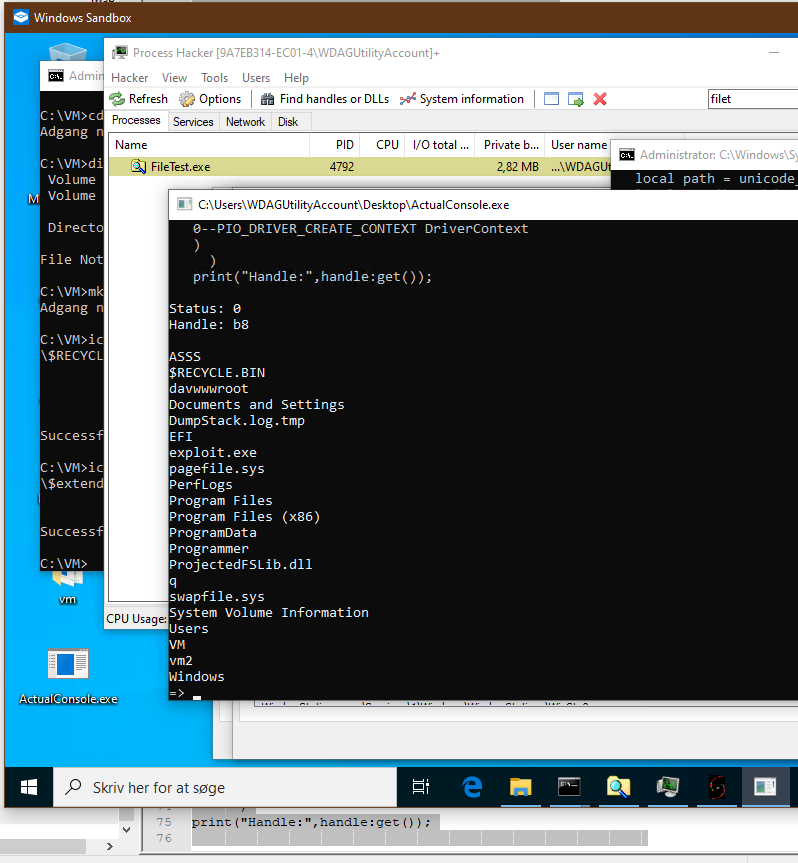The image size is (798, 863).
Task: Click 'exploit.exe' in the console output
Action: pos(212,453)
